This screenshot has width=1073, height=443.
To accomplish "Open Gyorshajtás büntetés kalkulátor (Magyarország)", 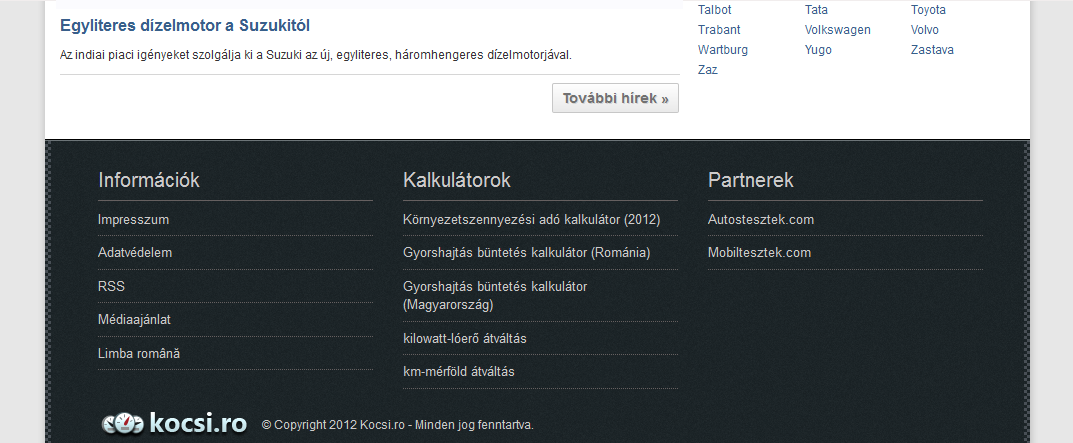I will [495, 295].
